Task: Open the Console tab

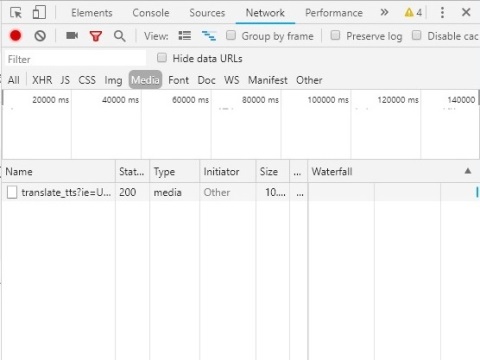Action: [151, 13]
